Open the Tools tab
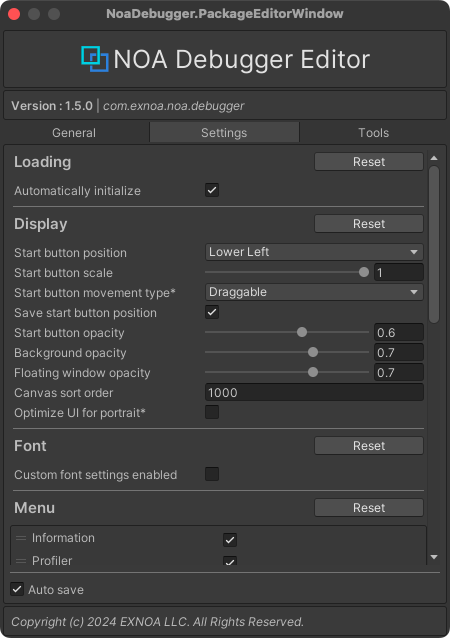The width and height of the screenshot is (450, 638). pyautogui.click(x=374, y=133)
